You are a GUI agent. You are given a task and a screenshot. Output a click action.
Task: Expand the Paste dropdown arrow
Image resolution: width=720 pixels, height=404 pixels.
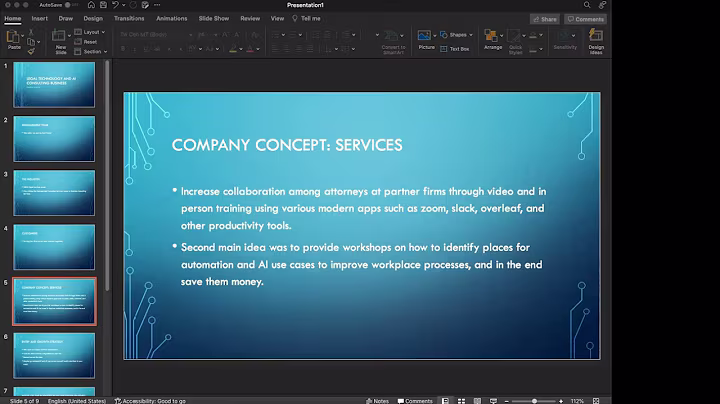point(22,36)
